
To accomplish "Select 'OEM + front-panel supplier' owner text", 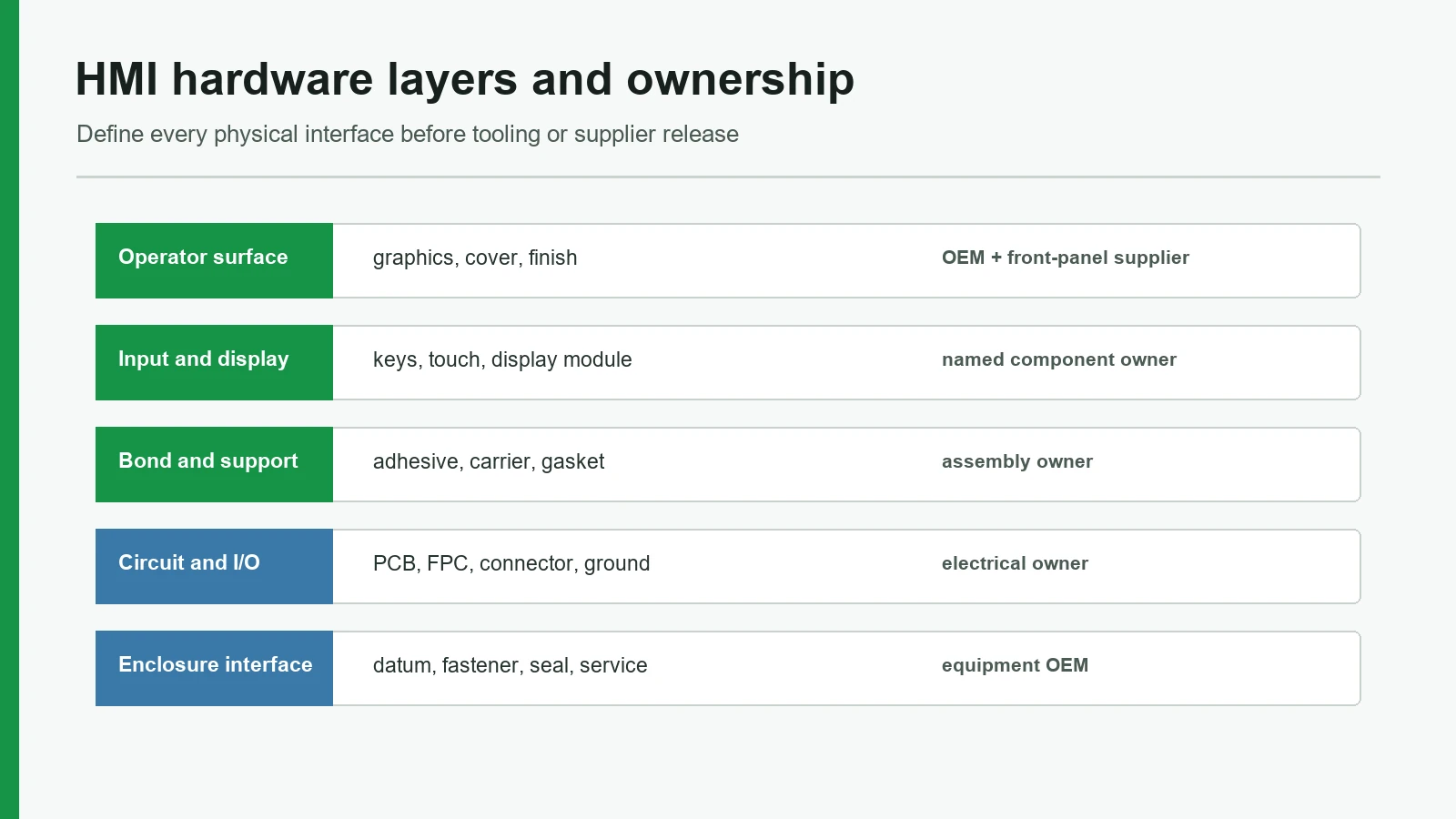I will pyautogui.click(x=1066, y=258).
